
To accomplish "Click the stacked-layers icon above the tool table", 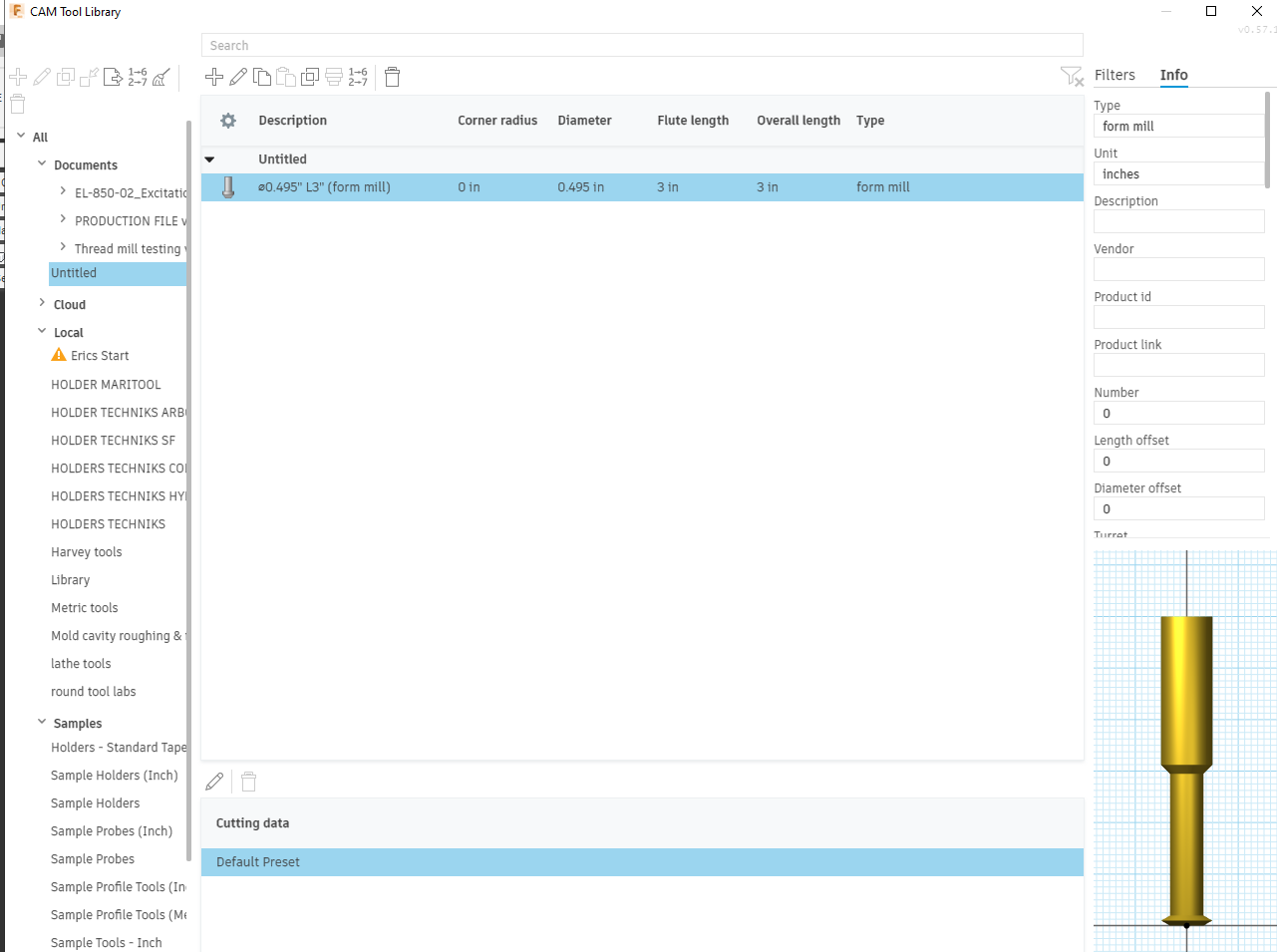I will [334, 77].
